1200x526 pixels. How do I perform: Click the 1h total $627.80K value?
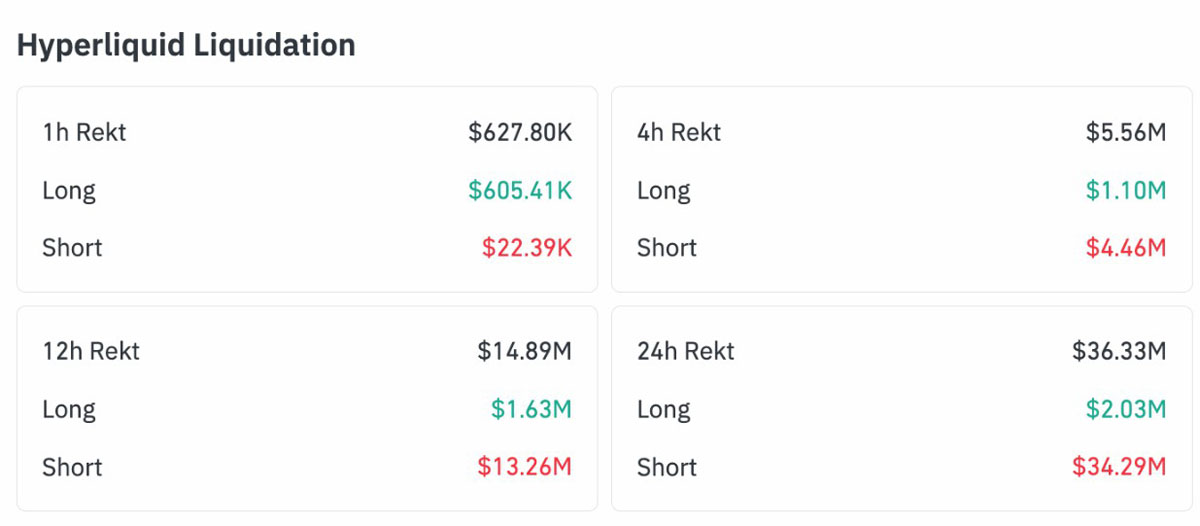pyautogui.click(x=520, y=132)
